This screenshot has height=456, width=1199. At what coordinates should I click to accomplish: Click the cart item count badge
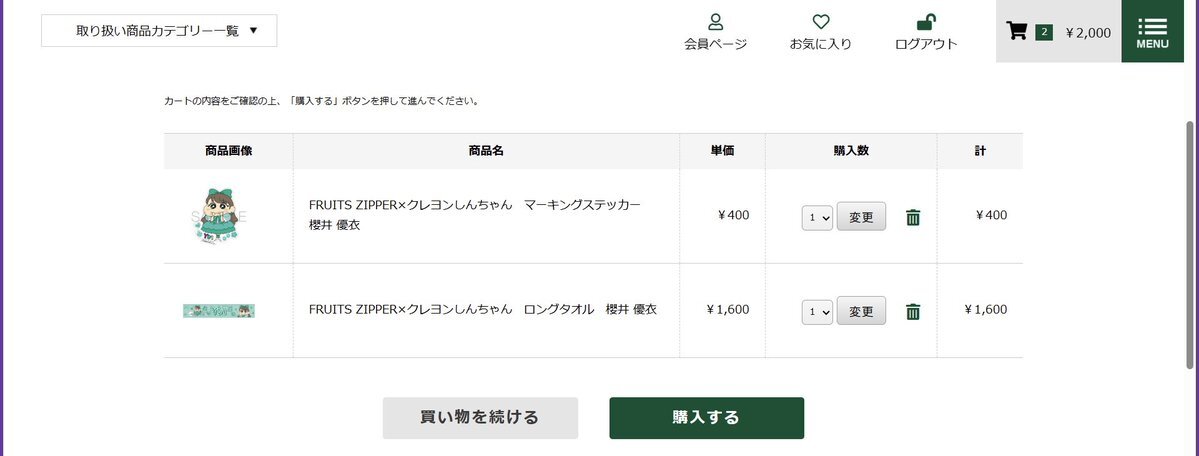point(1044,32)
